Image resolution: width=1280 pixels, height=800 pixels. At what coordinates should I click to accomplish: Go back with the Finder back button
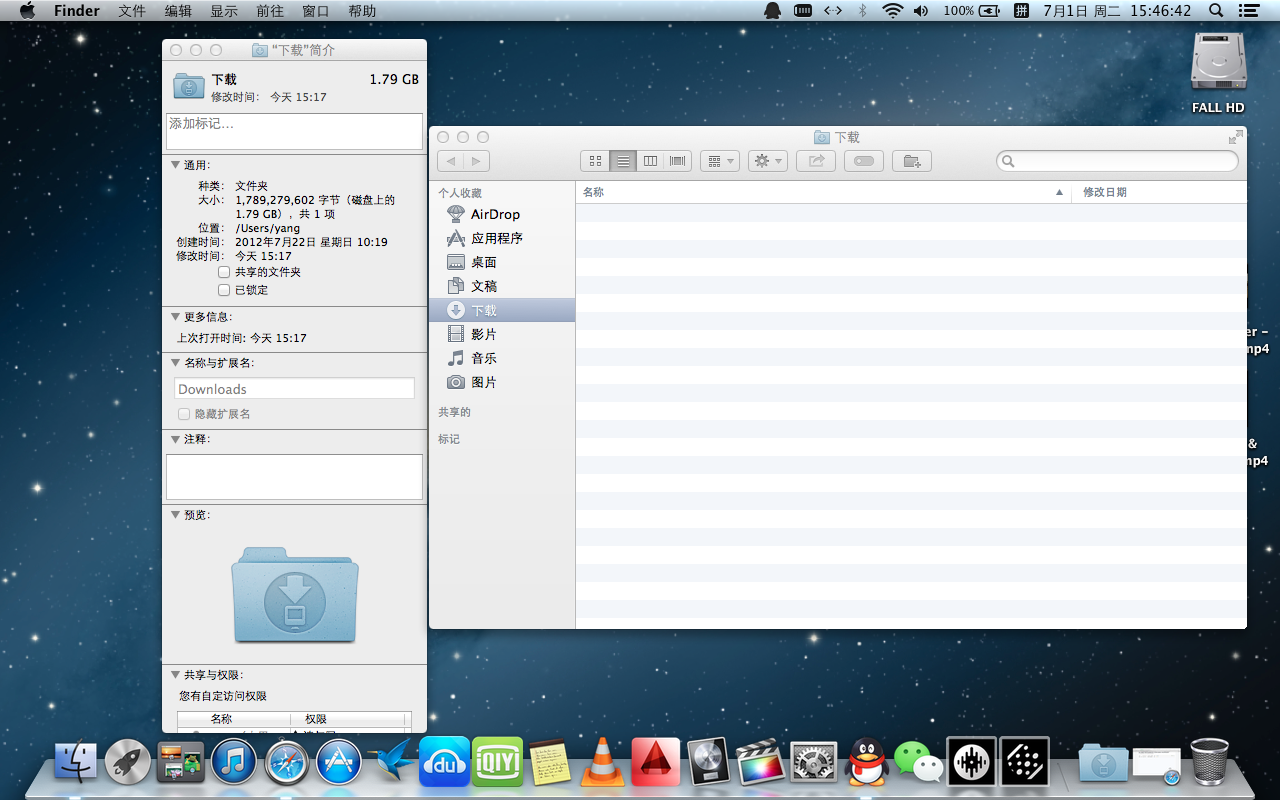pos(451,161)
